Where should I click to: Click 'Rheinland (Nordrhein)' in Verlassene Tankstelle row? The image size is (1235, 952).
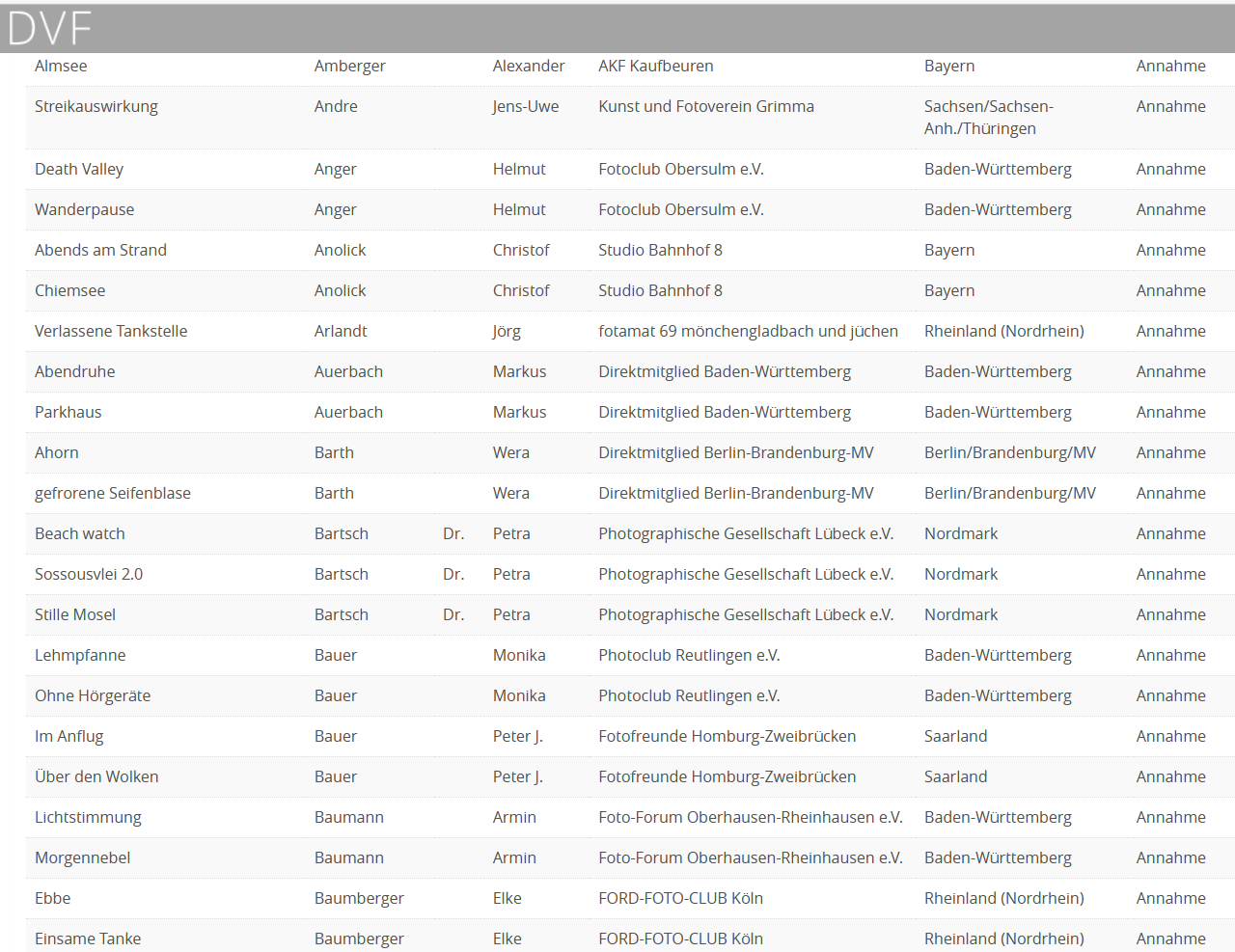(1004, 331)
